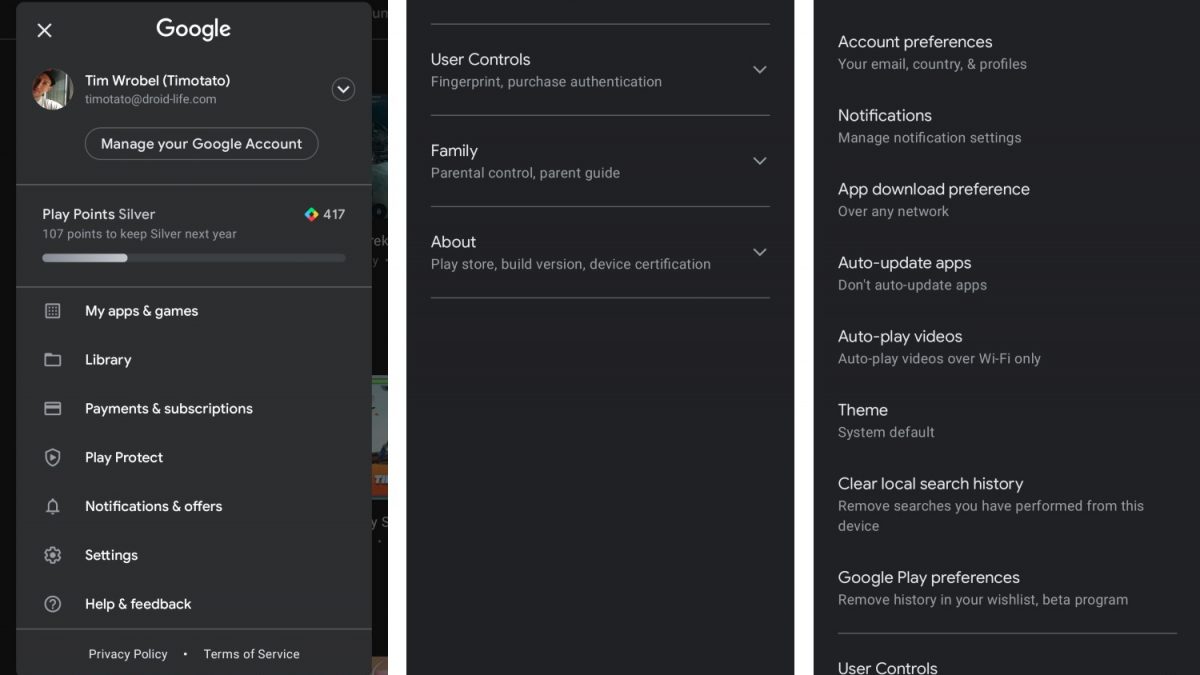
Task: Expand the Family section chevron
Action: point(759,161)
